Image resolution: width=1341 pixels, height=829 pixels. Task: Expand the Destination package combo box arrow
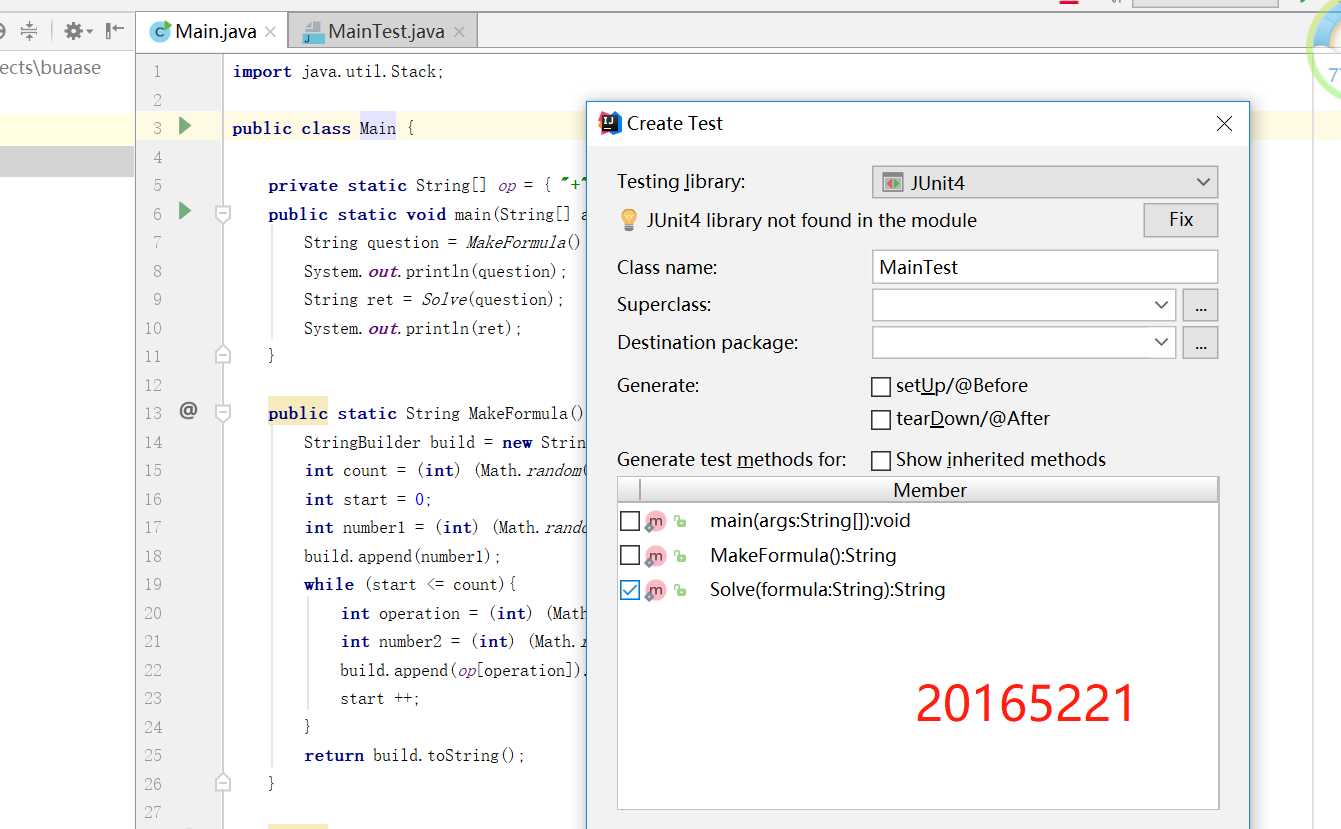tap(1161, 342)
